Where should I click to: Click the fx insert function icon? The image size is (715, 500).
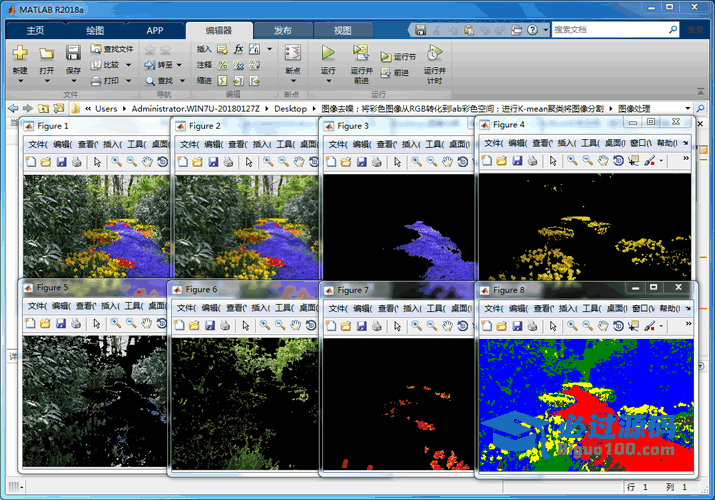[238, 49]
